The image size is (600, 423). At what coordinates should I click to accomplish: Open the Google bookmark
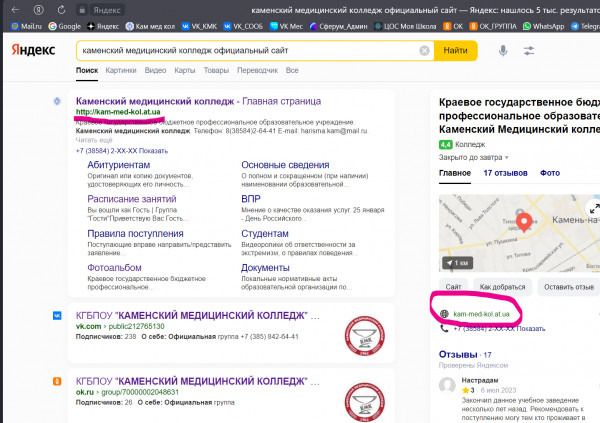(x=64, y=26)
